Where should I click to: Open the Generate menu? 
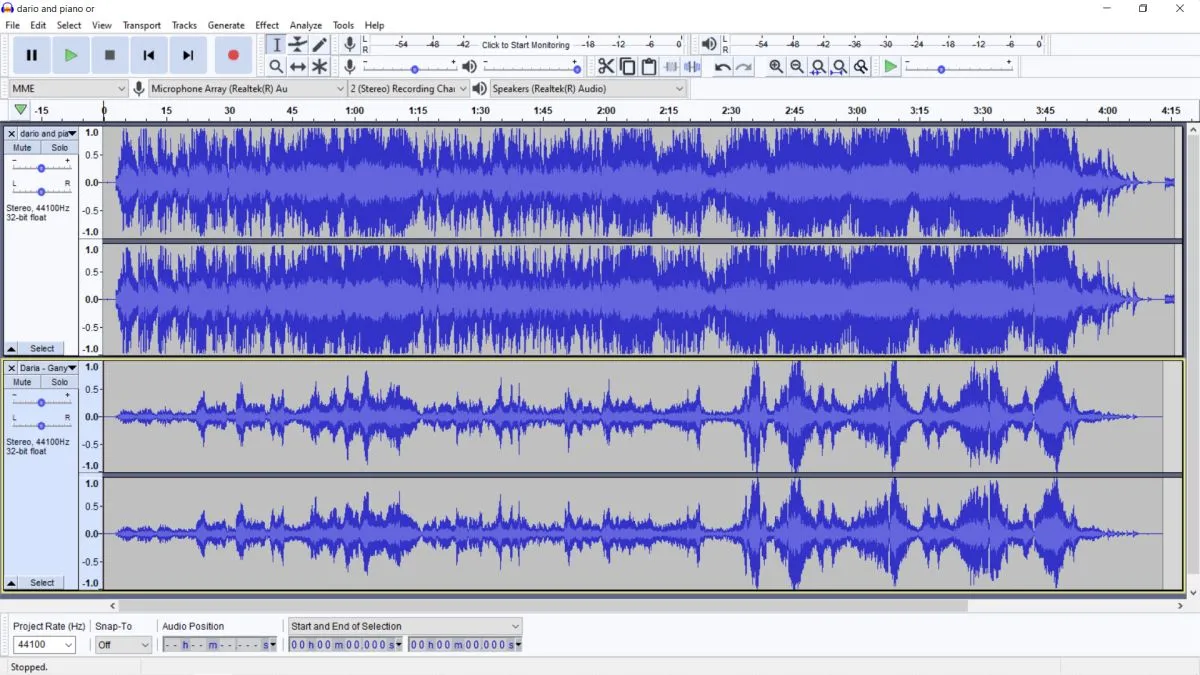tap(226, 25)
